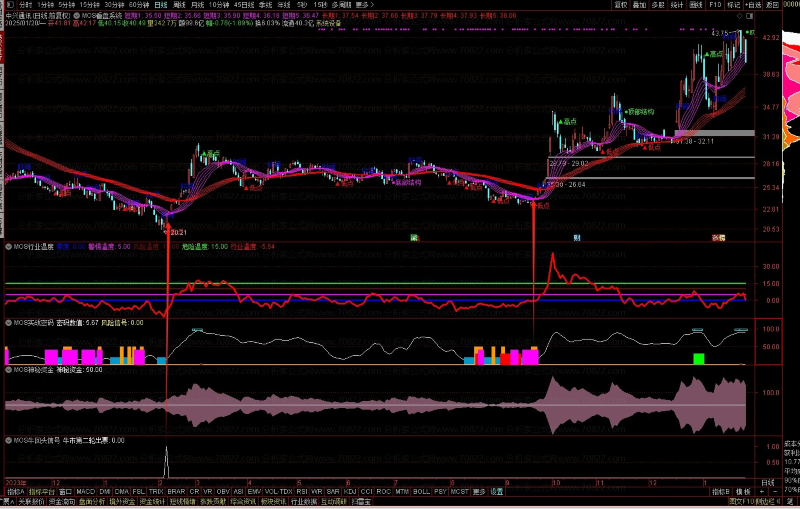The height and width of the screenshot is (509, 800).
Task: Click the spike in MOS牛回头信号 panel
Action: (166, 462)
